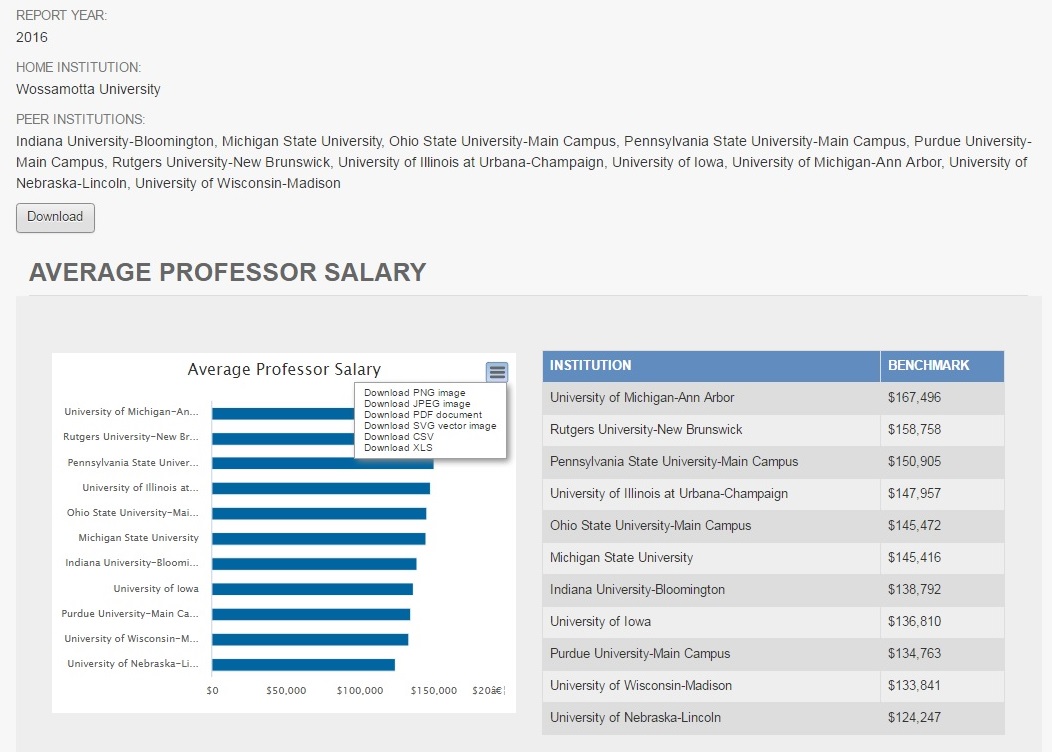Select the Michigan State University chart bar
Viewport: 1052px width, 752px height.
tap(319, 539)
